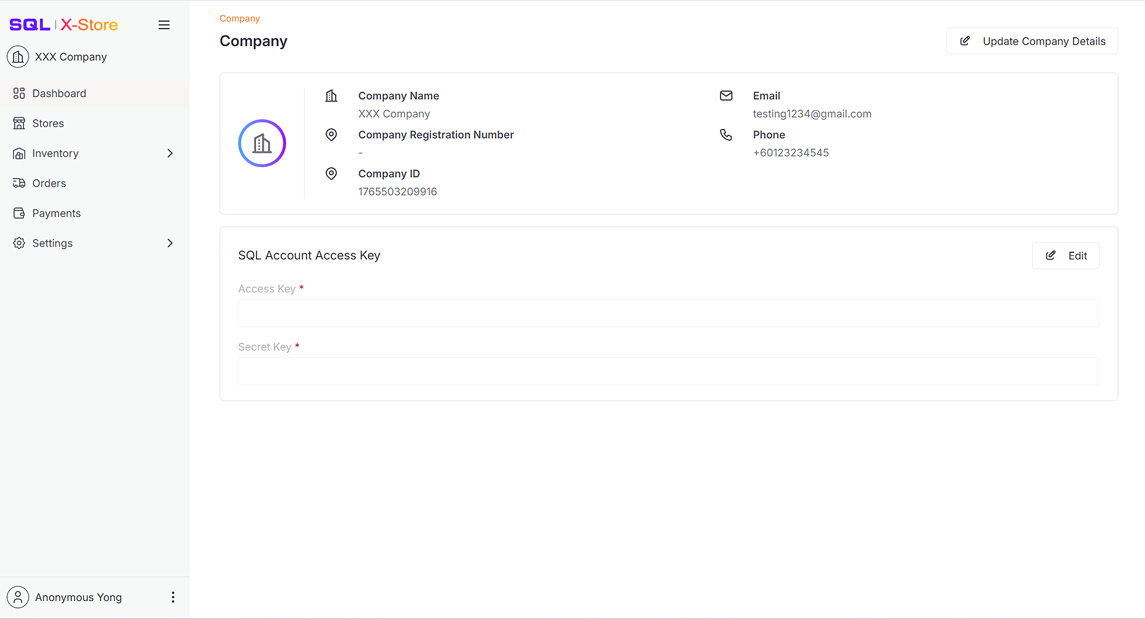Open the three-dot user options menu

tap(173, 597)
